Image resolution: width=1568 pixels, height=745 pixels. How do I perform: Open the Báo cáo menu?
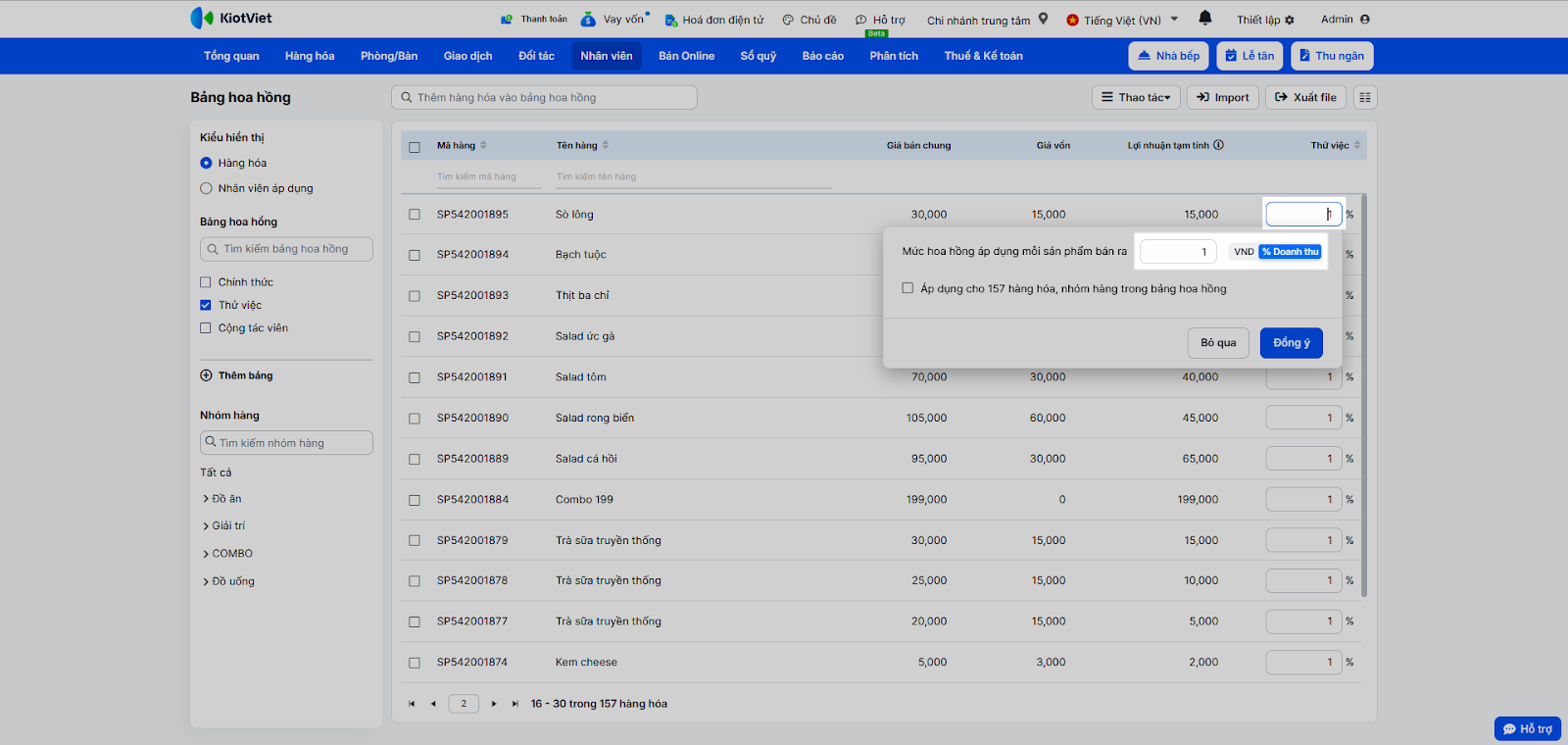[822, 56]
